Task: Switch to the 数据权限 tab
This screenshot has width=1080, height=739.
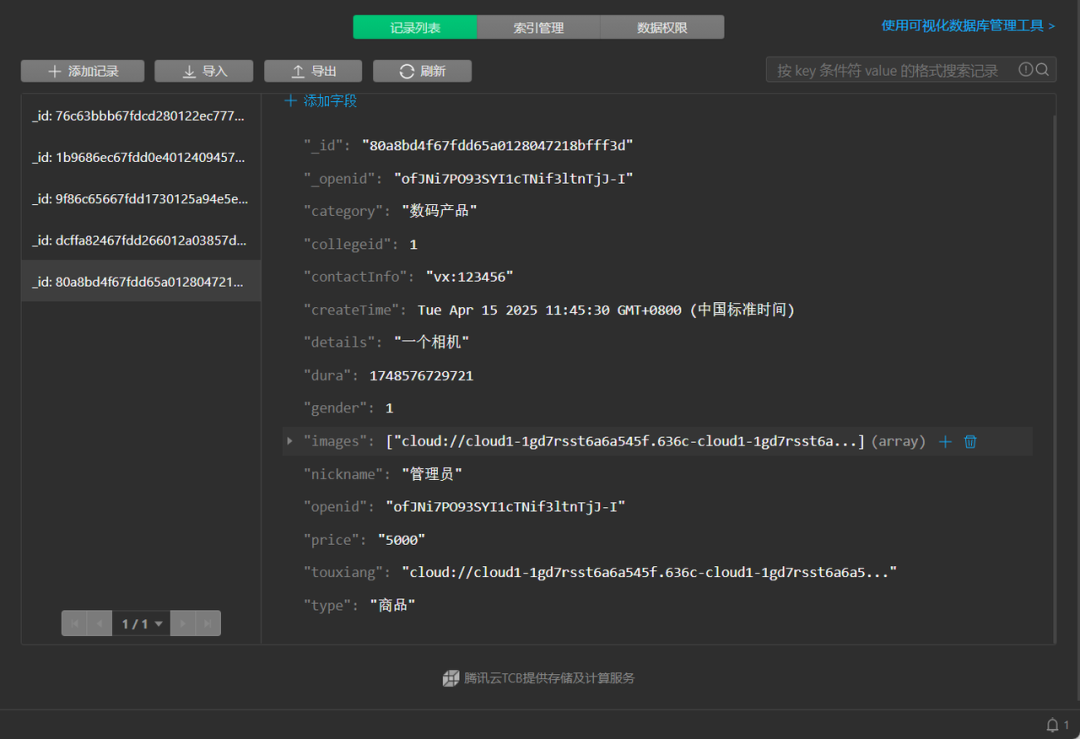Action: coord(662,28)
